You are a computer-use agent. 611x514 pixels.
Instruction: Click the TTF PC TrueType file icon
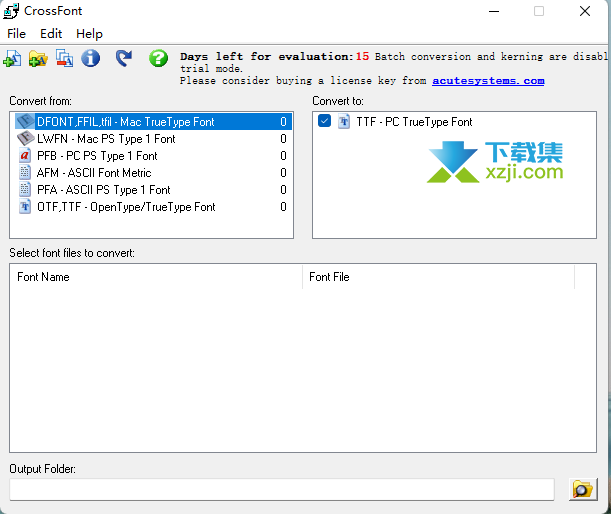(343, 122)
